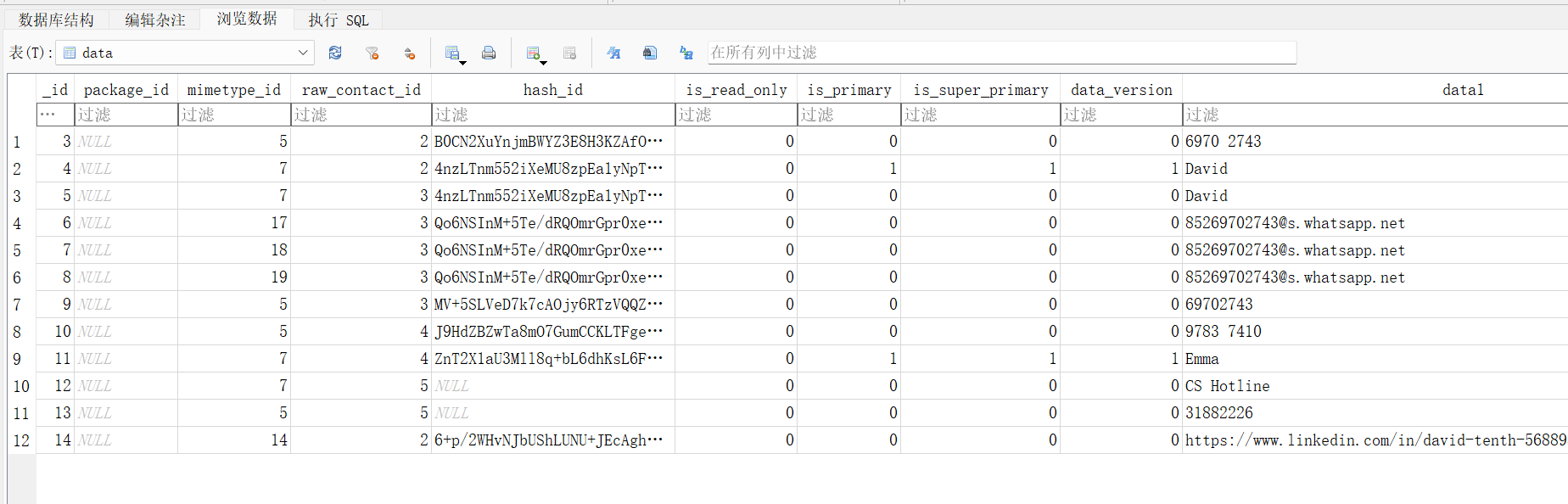The image size is (1568, 504).
Task: Select whatsapp.net cell in row 4
Action: [1375, 223]
